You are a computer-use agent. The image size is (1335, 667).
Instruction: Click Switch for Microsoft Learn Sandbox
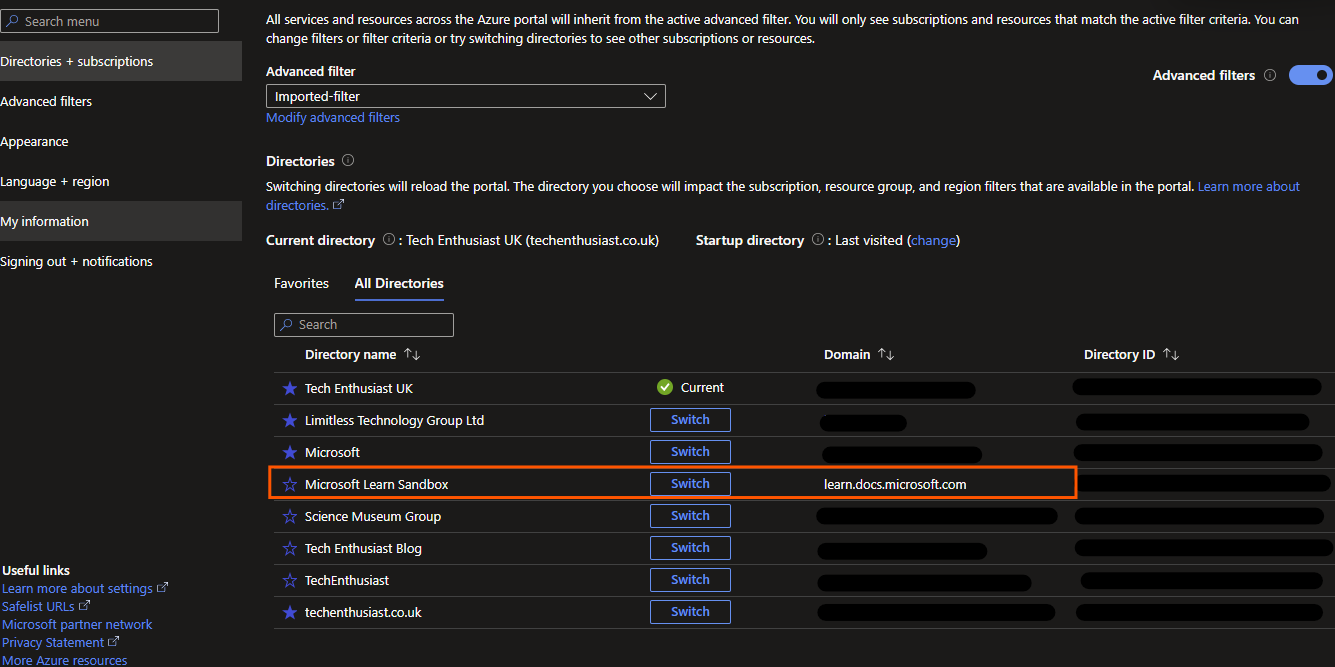690,483
